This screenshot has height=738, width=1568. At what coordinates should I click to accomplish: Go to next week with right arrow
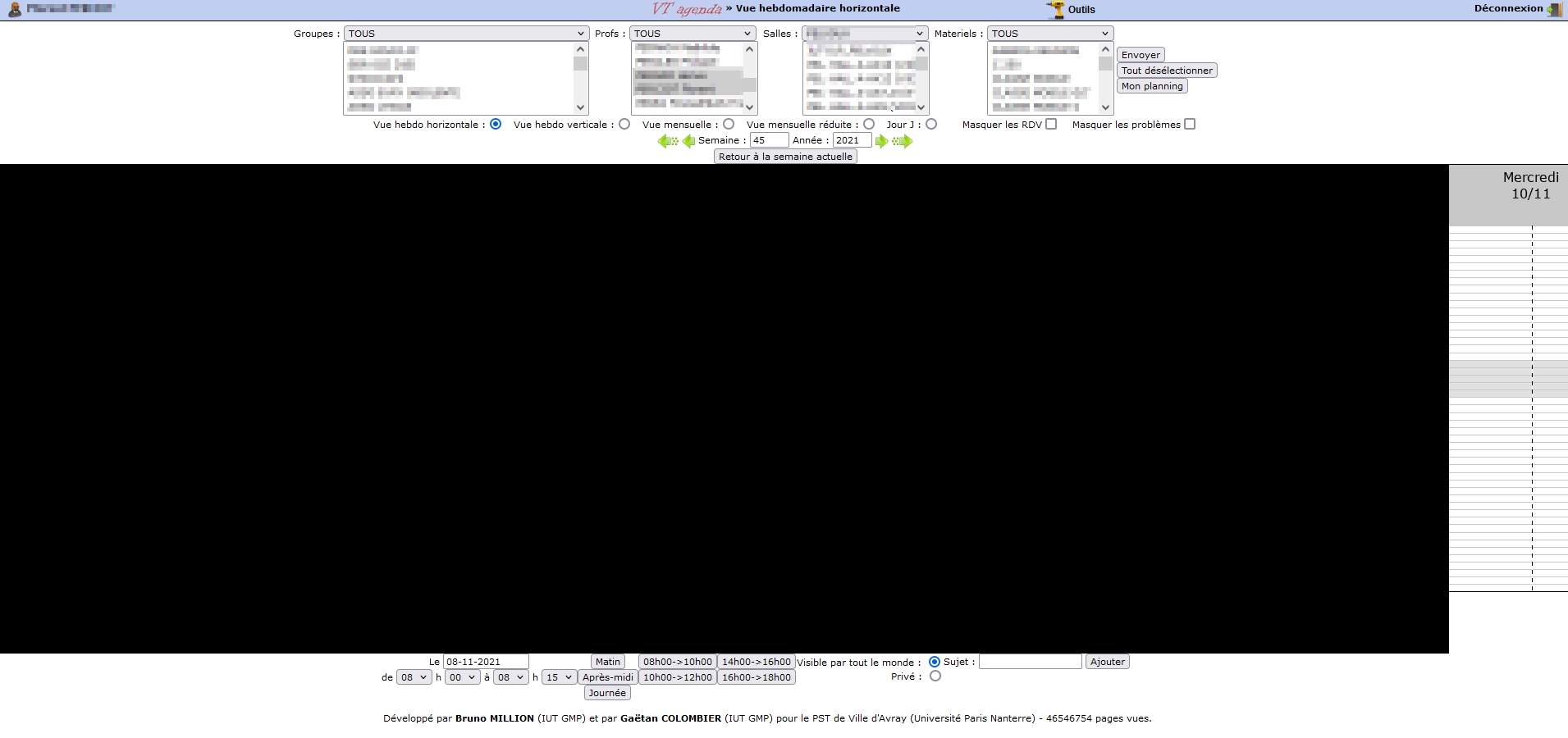point(881,141)
